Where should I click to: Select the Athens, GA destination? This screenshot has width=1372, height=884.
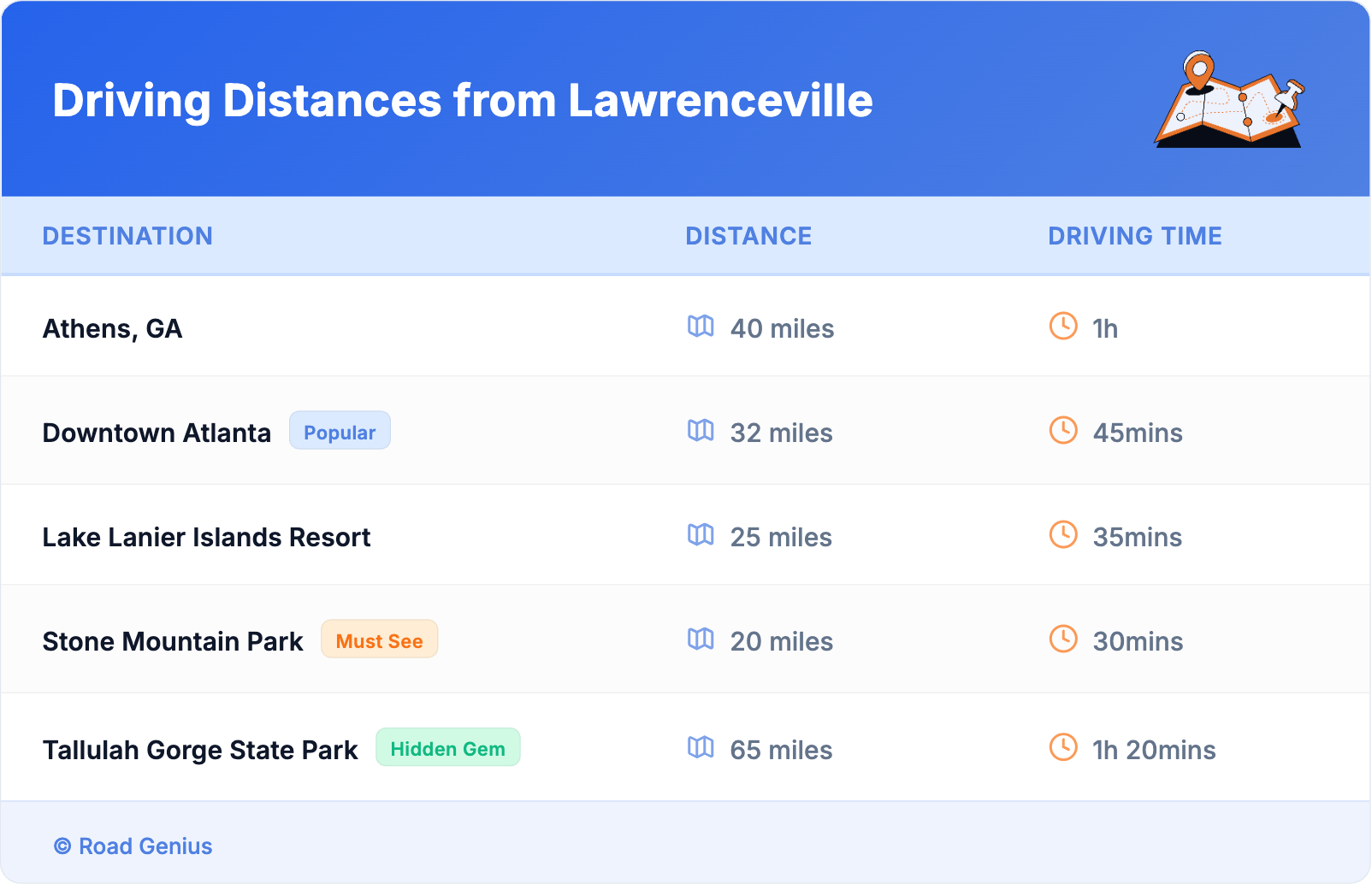click(113, 329)
